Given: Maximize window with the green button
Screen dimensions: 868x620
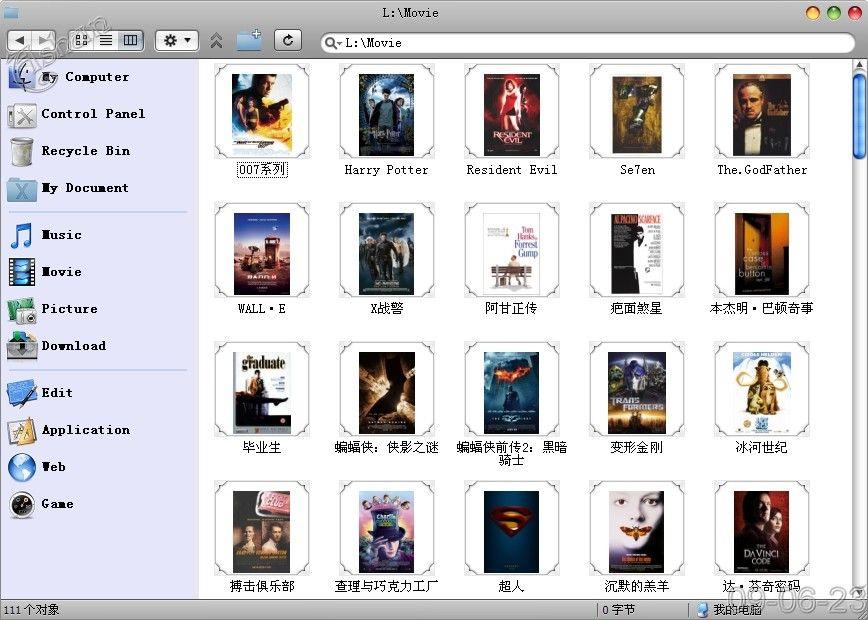Looking at the screenshot, I should click(x=834, y=13).
